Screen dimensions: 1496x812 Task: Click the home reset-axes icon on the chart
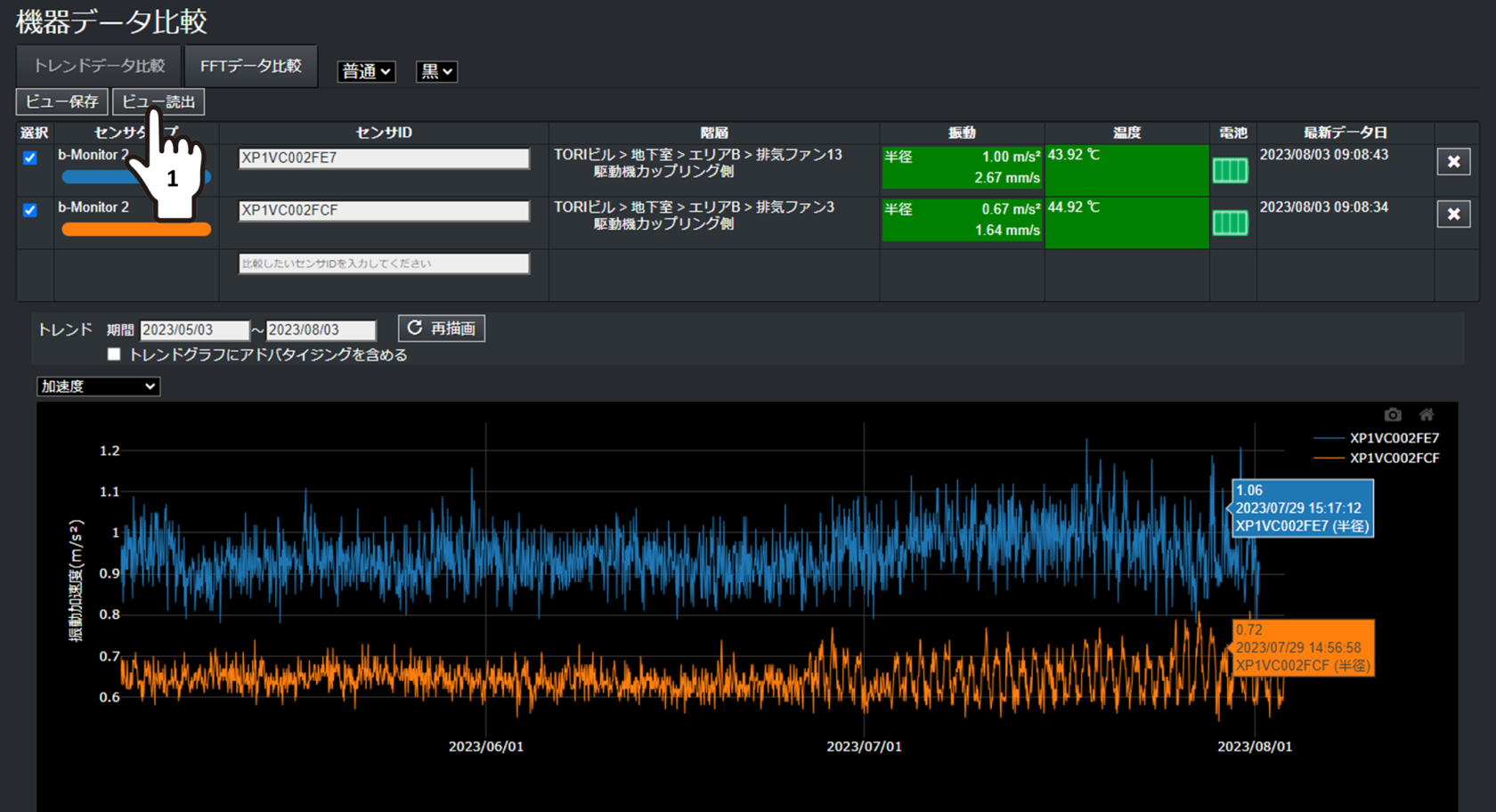coord(1427,415)
